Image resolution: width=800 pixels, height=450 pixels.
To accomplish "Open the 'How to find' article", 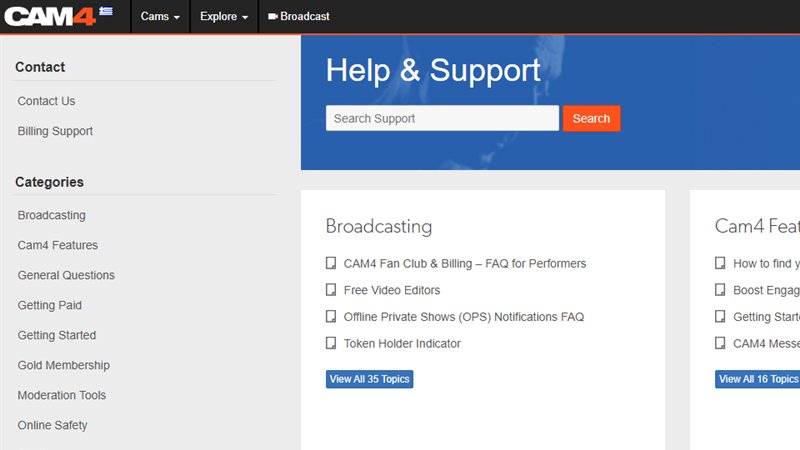I will coord(766,264).
